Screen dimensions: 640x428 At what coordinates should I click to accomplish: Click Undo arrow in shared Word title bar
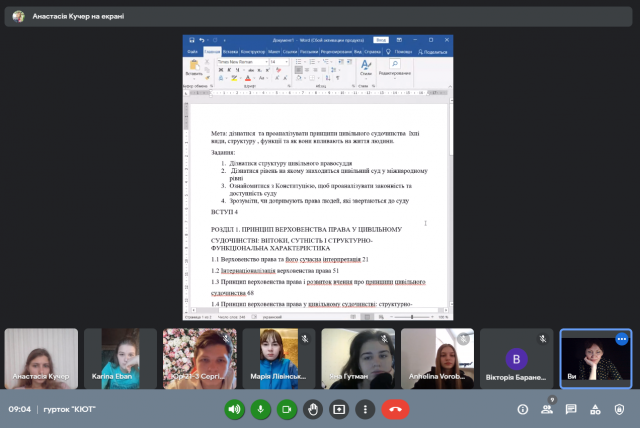click(202, 40)
